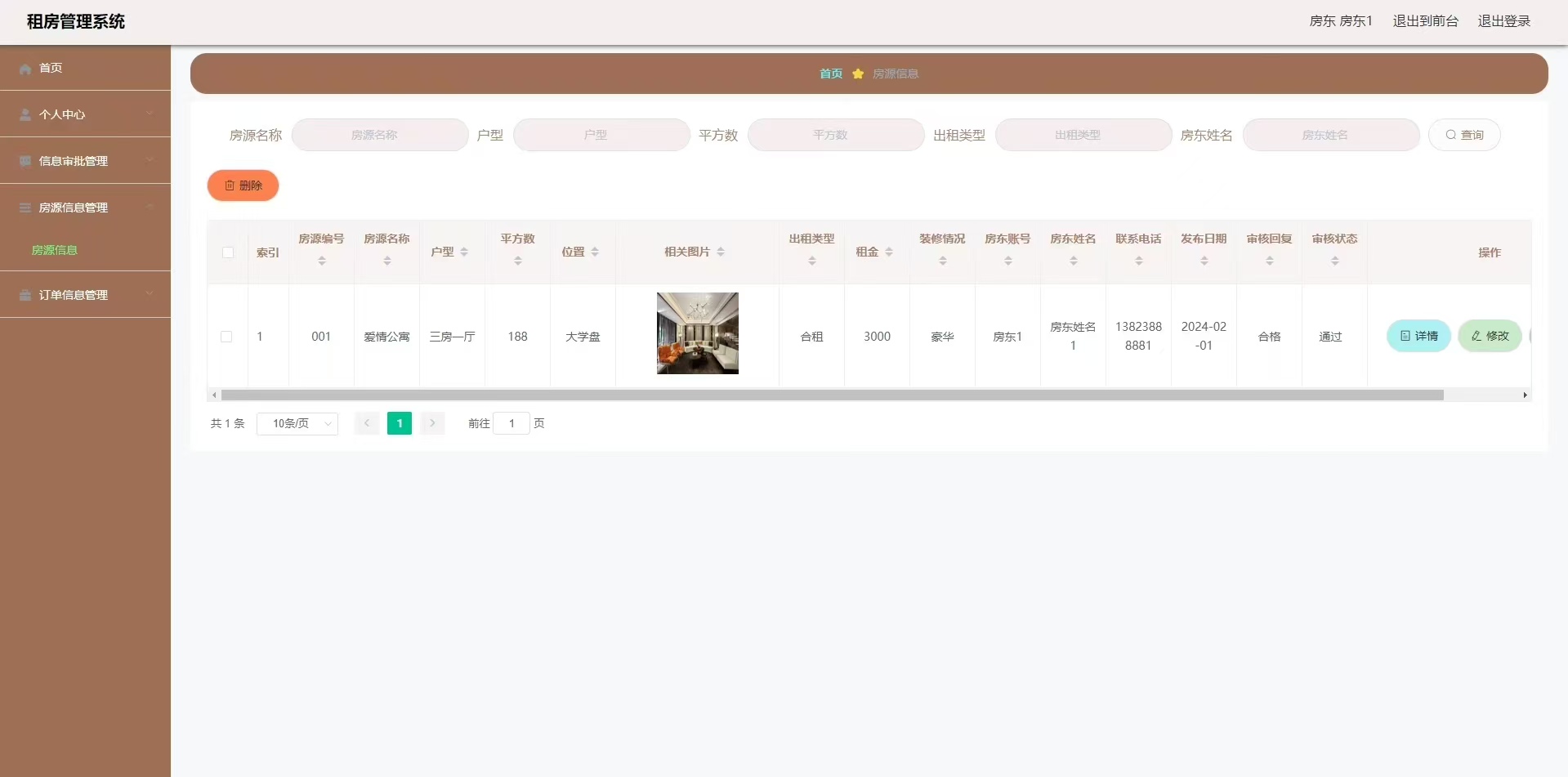Click the 修改 button for row 001
Image resolution: width=1568 pixels, height=777 pixels.
point(1490,336)
